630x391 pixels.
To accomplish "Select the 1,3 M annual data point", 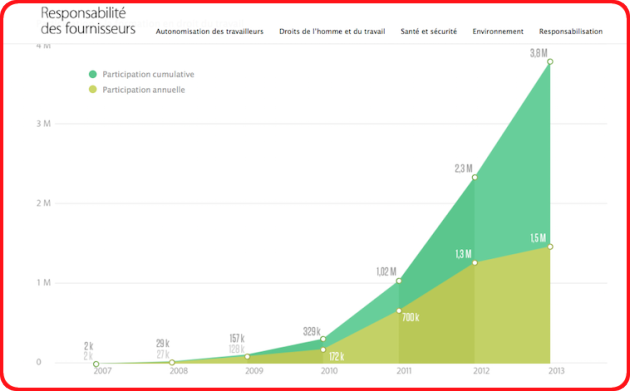I will coord(475,263).
